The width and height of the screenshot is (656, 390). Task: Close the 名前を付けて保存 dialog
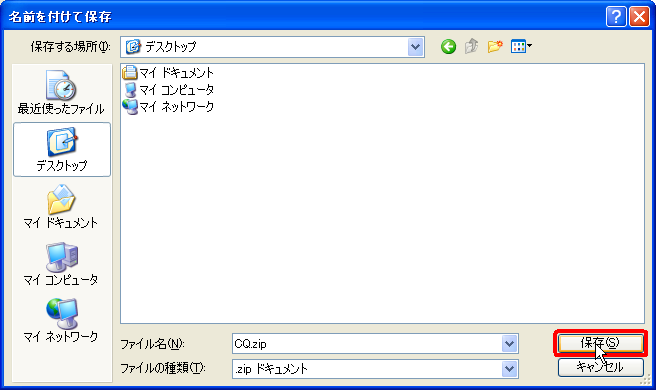click(x=640, y=17)
